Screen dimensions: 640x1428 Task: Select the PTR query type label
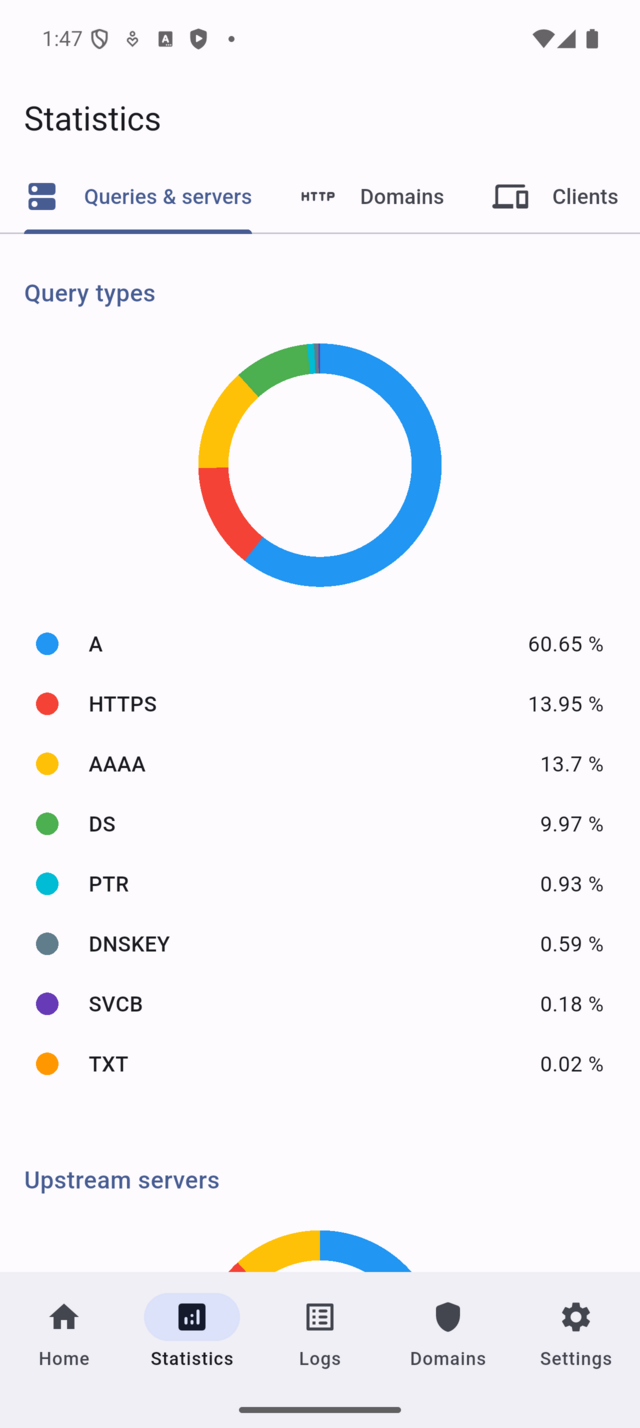pos(109,884)
